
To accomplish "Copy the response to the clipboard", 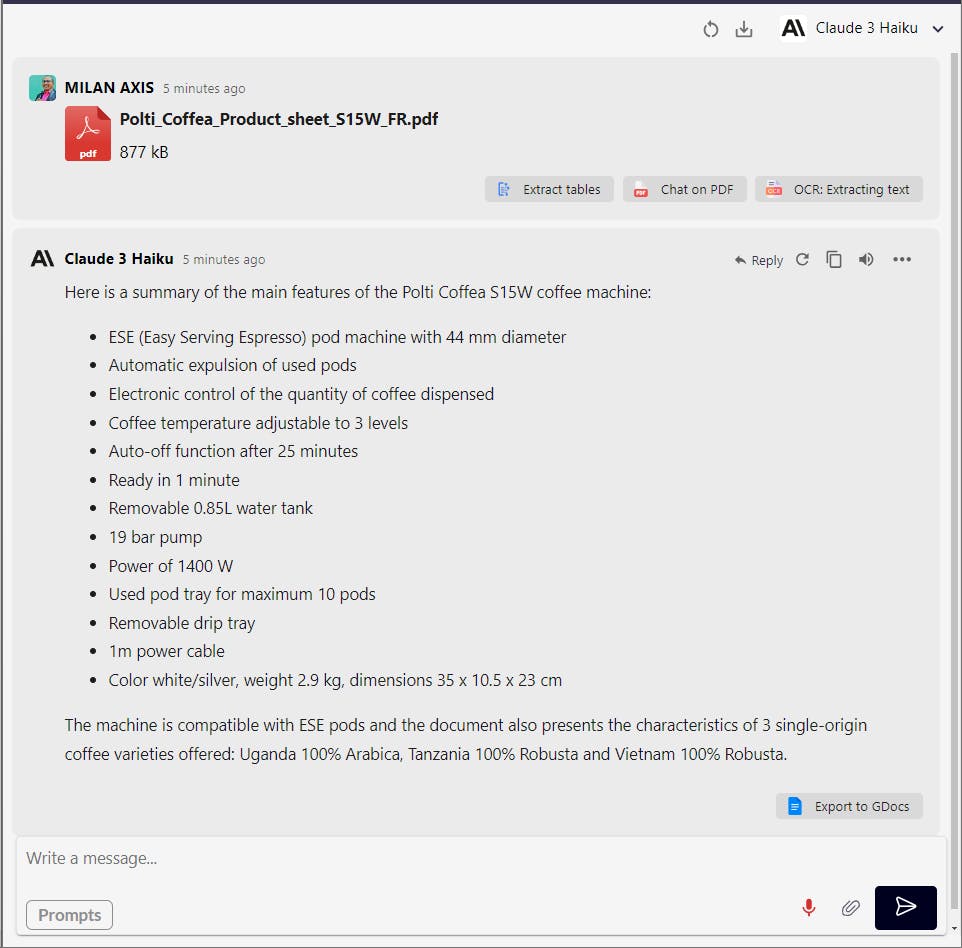I will 834,260.
